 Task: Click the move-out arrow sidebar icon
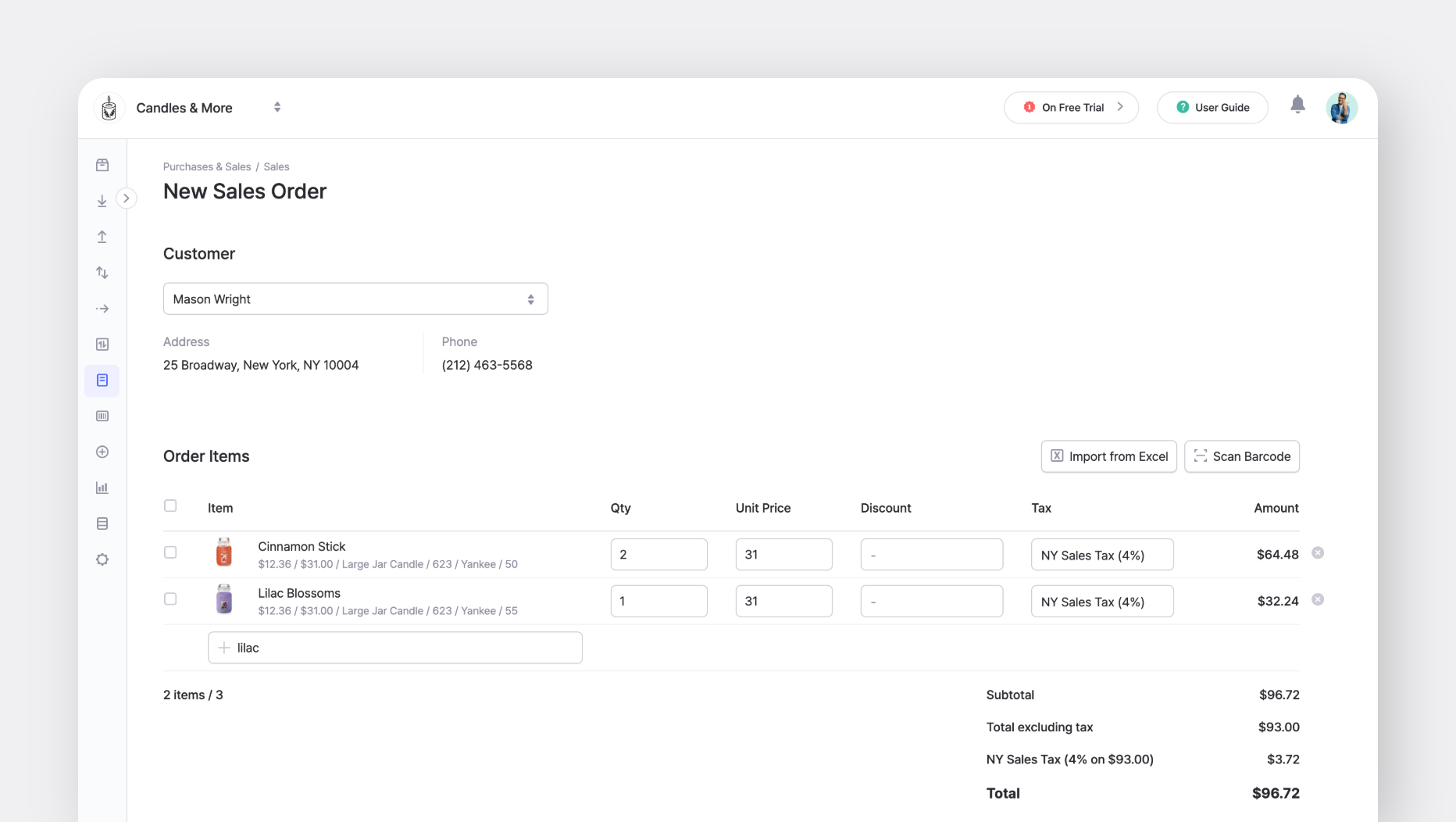point(102,309)
